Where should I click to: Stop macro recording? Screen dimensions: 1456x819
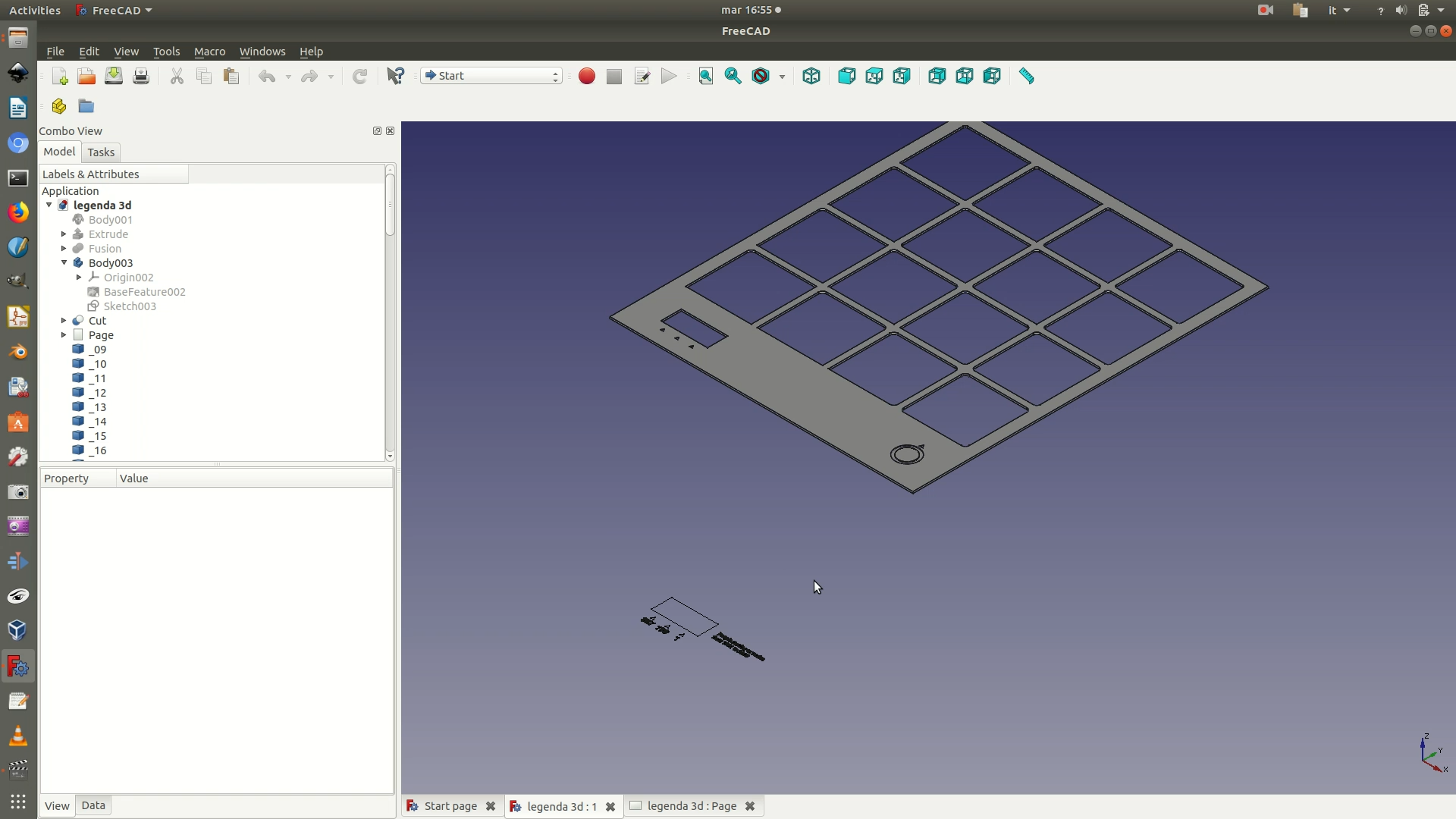click(614, 76)
